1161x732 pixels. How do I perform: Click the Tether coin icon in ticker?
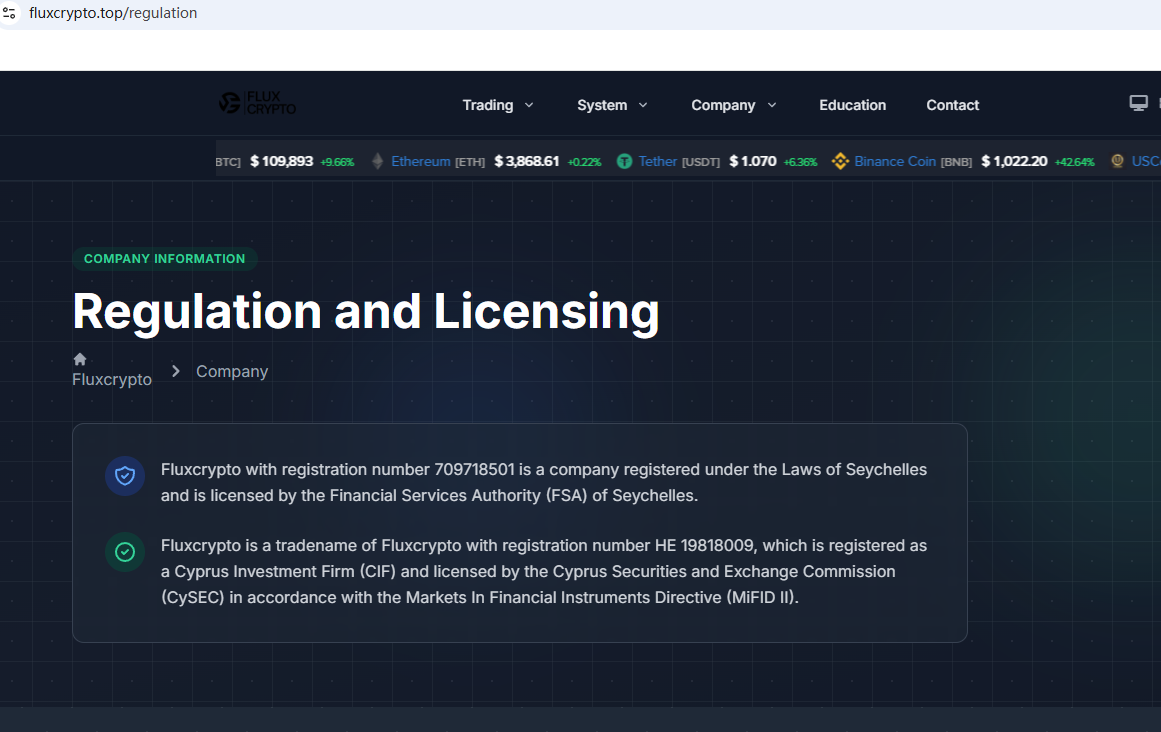(624, 161)
